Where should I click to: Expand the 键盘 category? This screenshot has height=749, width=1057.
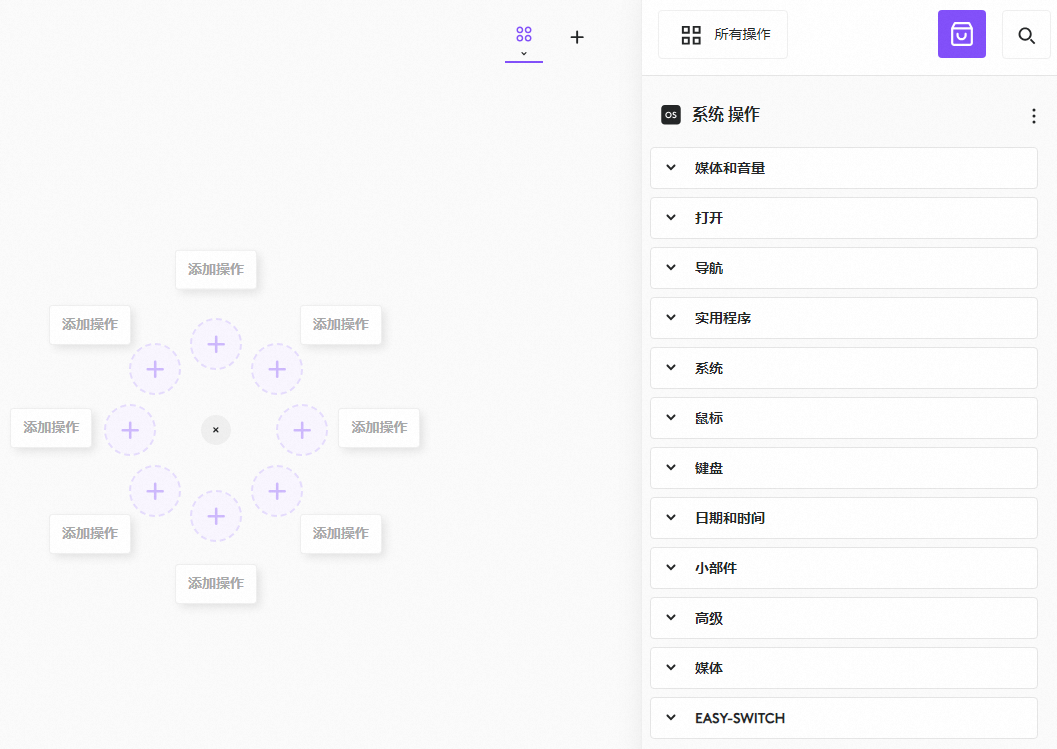(843, 468)
